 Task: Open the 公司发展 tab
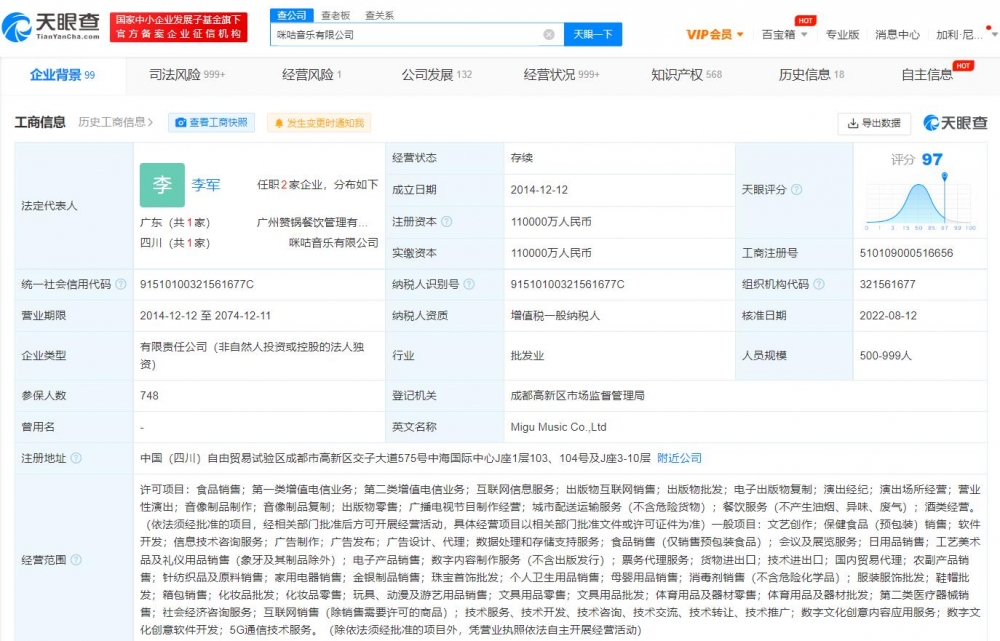click(x=437, y=75)
